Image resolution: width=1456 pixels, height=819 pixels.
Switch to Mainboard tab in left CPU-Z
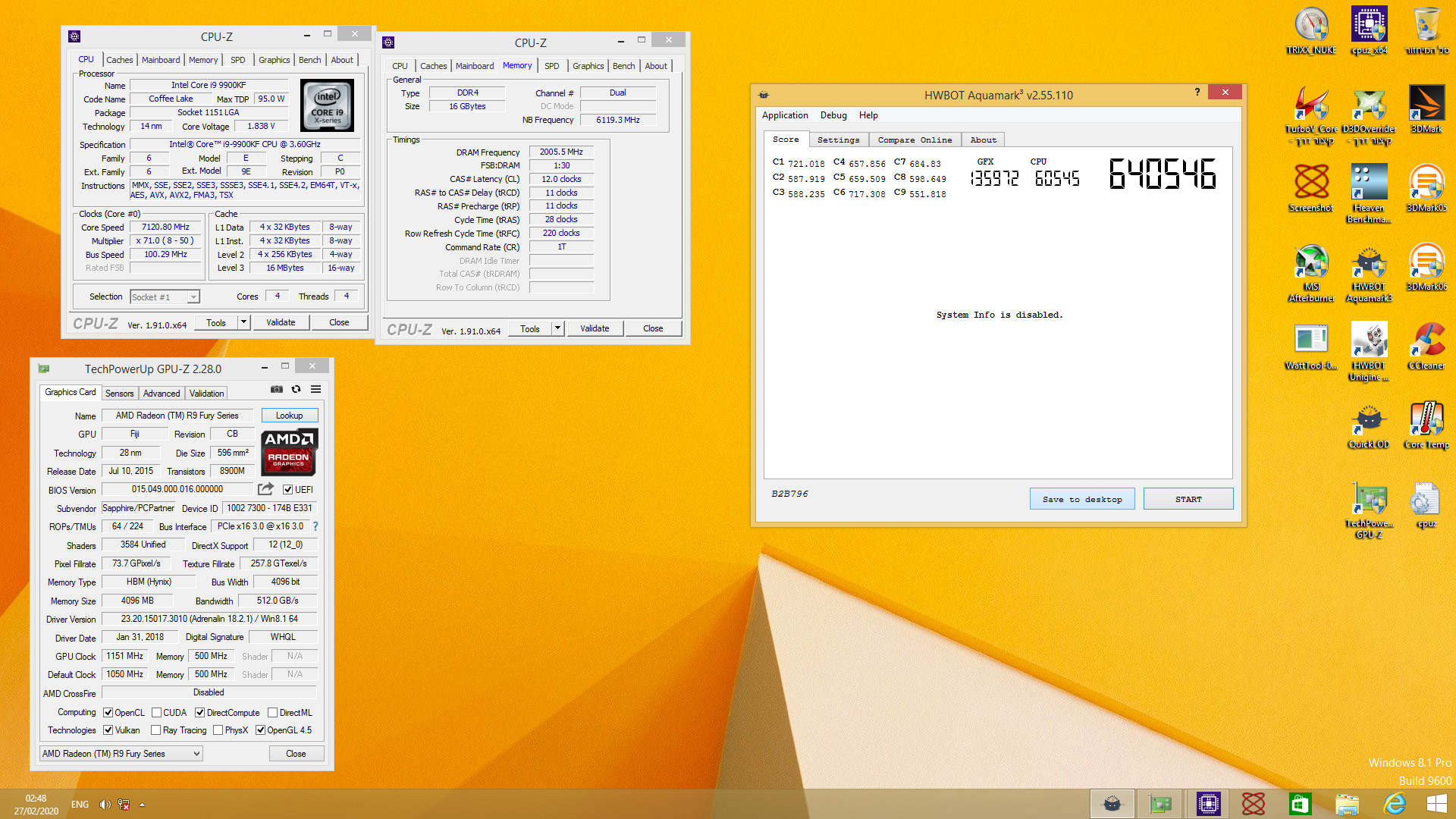[161, 60]
